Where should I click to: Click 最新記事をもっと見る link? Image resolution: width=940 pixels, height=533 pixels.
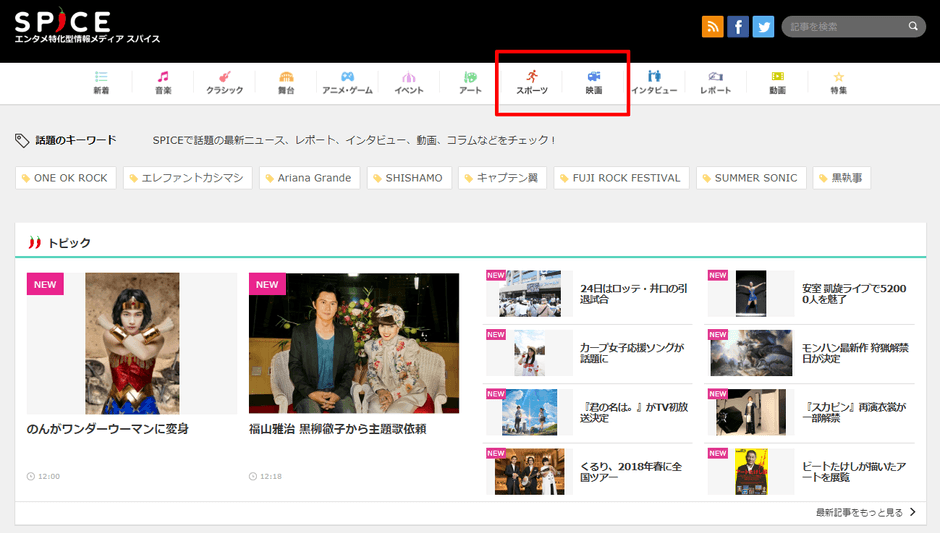(x=865, y=512)
